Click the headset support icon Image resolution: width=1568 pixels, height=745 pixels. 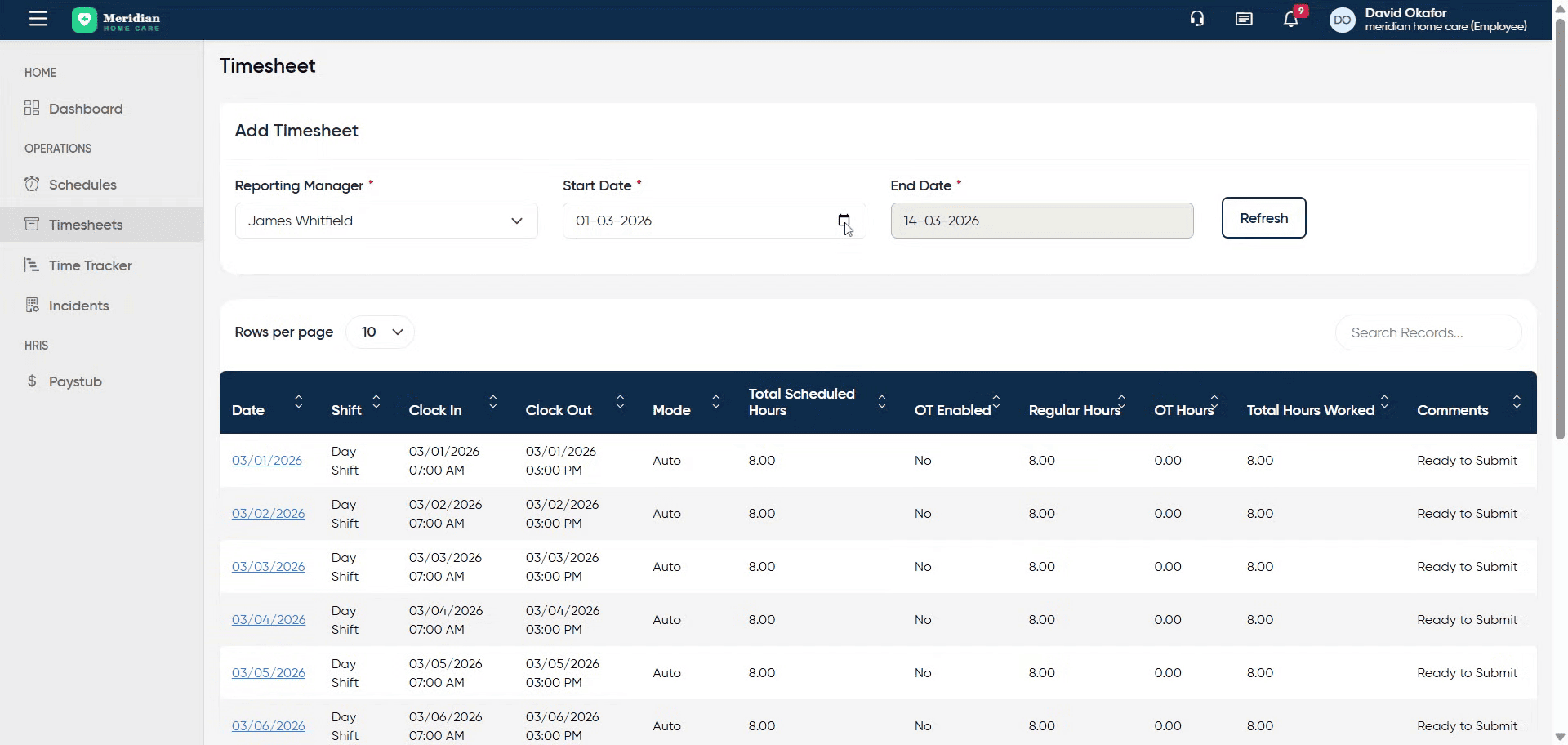tap(1197, 19)
